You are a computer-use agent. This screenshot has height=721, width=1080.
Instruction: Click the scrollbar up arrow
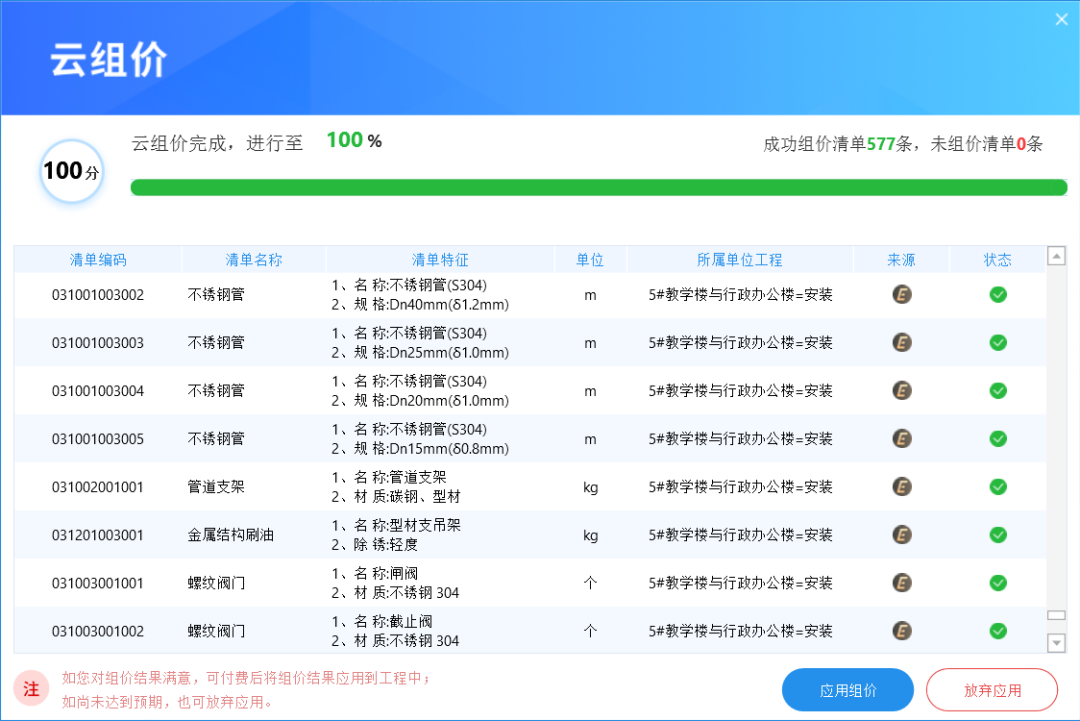(x=1056, y=256)
